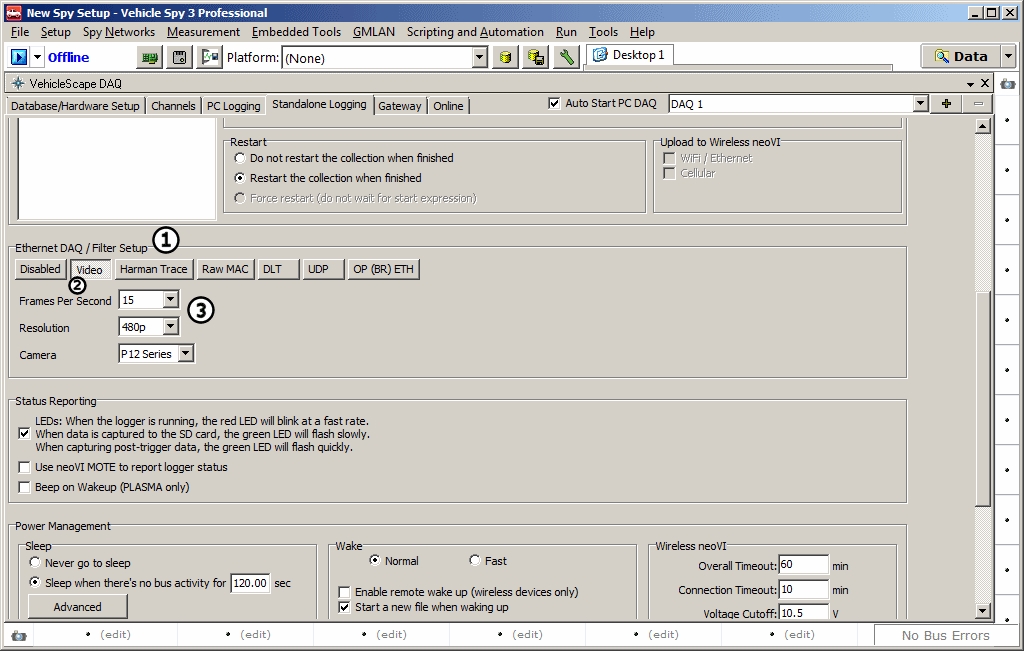Toggle the Auto Start PC DAQ checkbox
Viewport: 1024px width, 651px height.
pos(555,103)
